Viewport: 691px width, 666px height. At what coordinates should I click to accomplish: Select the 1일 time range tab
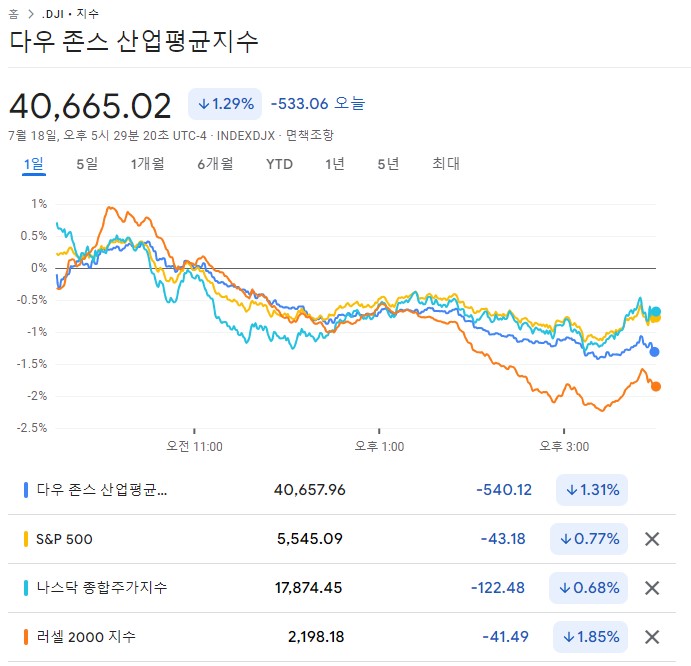pyautogui.click(x=34, y=164)
